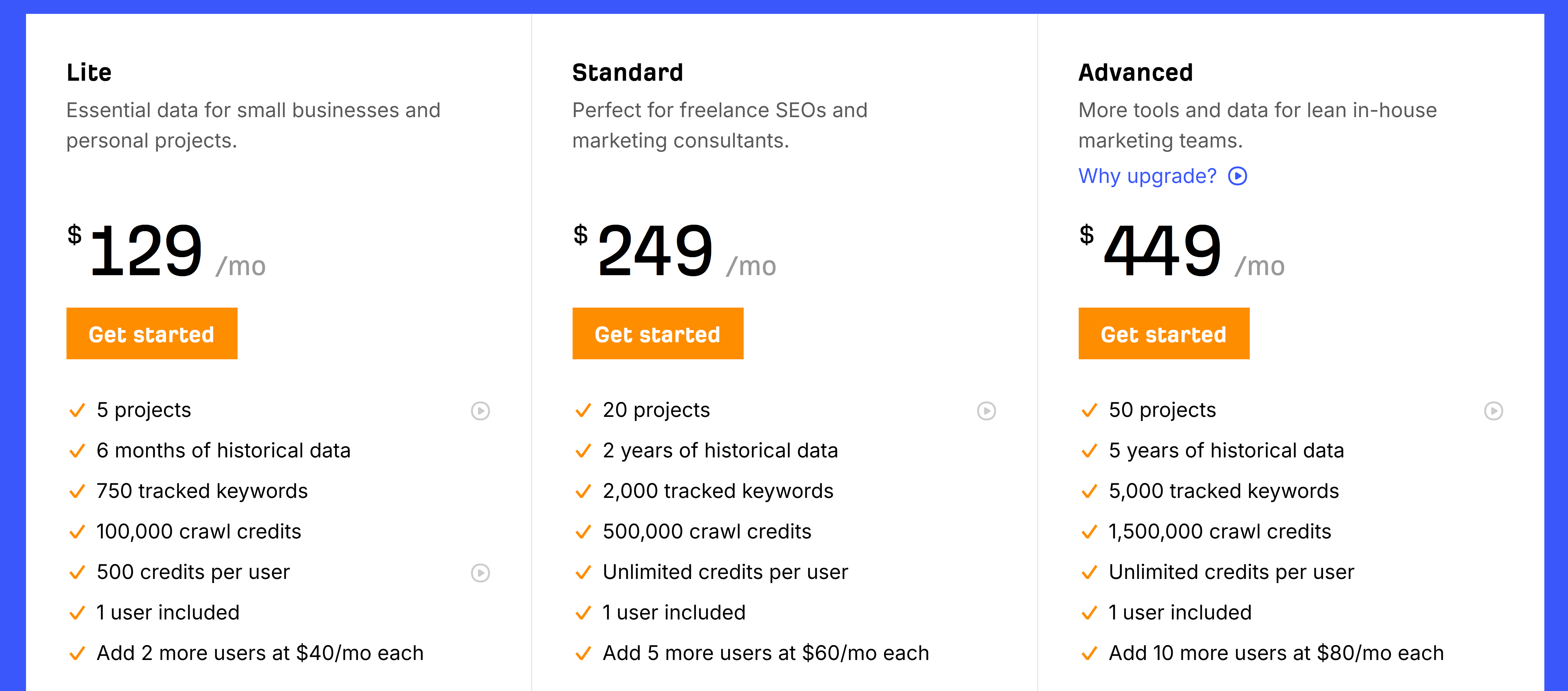The width and height of the screenshot is (1568, 691).
Task: Click Add 10 more users at $80/mo text
Action: click(x=1276, y=653)
